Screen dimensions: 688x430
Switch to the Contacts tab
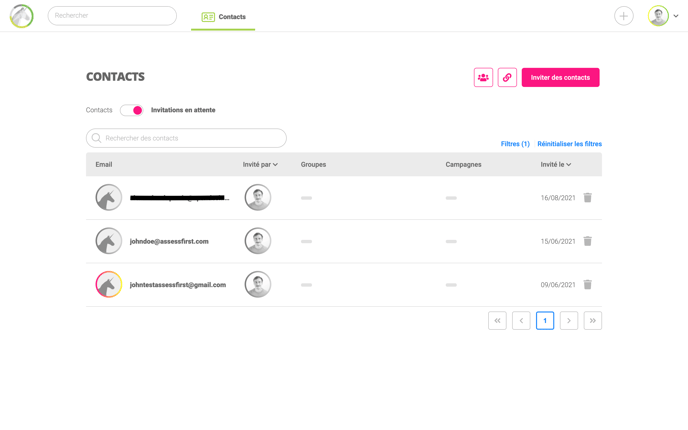223,17
